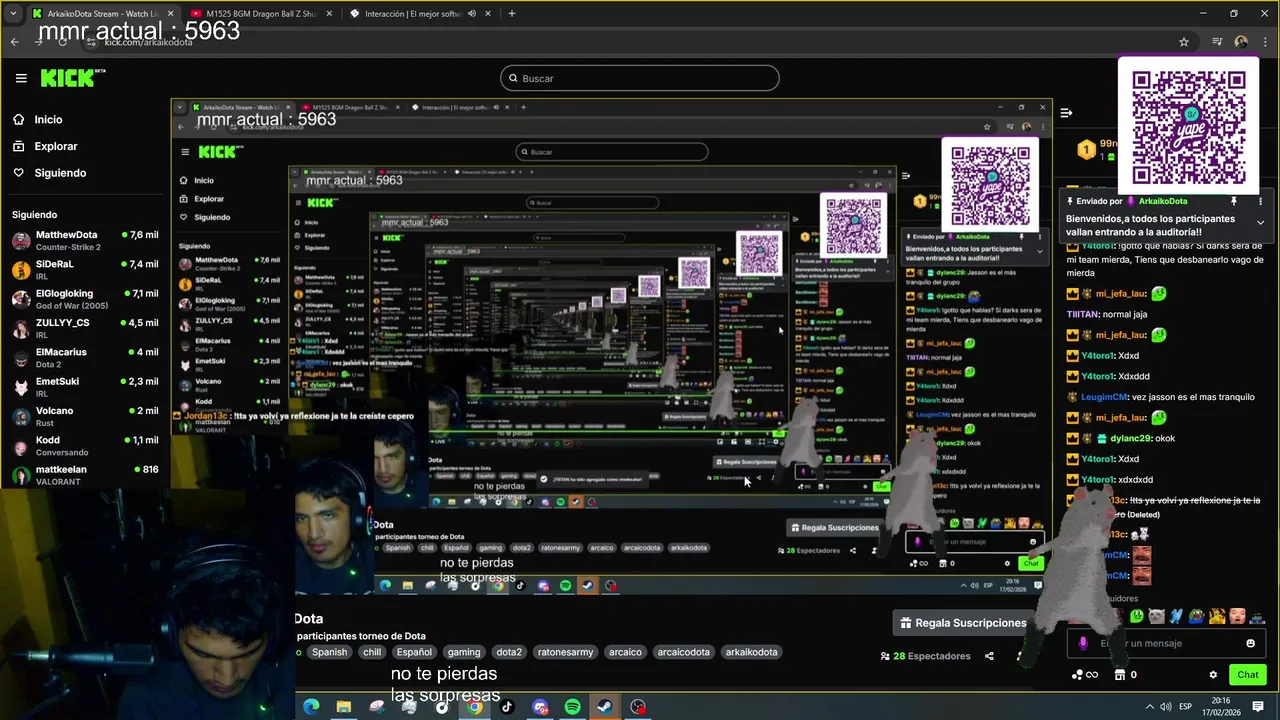This screenshot has width=1280, height=720.
Task: Open EmetSuki channel in following list
Action: [x=85, y=386]
